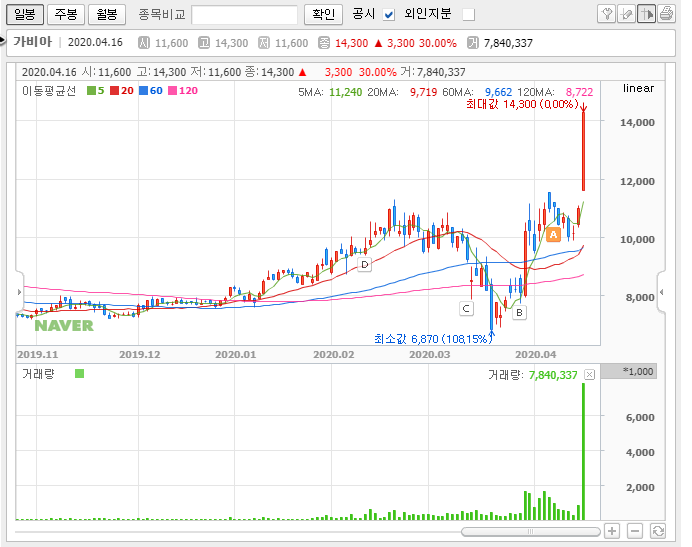Click the opening price icon beside 11,600
This screenshot has width=692, height=547.
click(x=143, y=43)
